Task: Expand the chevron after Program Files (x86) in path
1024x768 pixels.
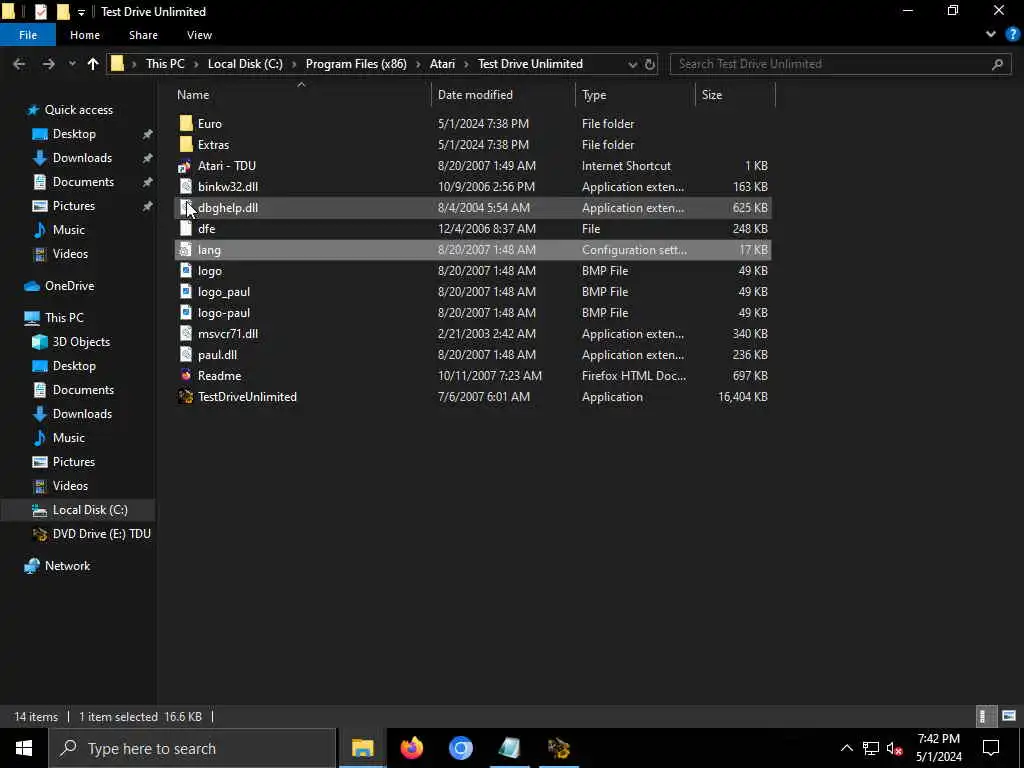Action: pos(418,64)
